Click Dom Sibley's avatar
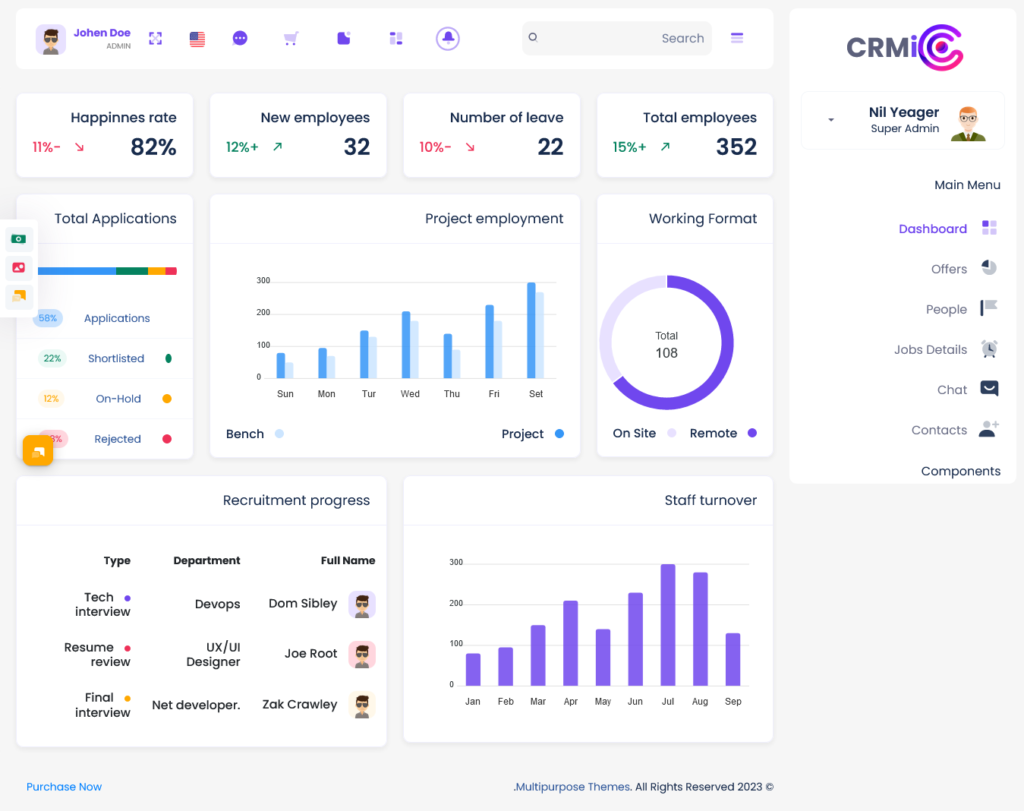 [x=362, y=604]
